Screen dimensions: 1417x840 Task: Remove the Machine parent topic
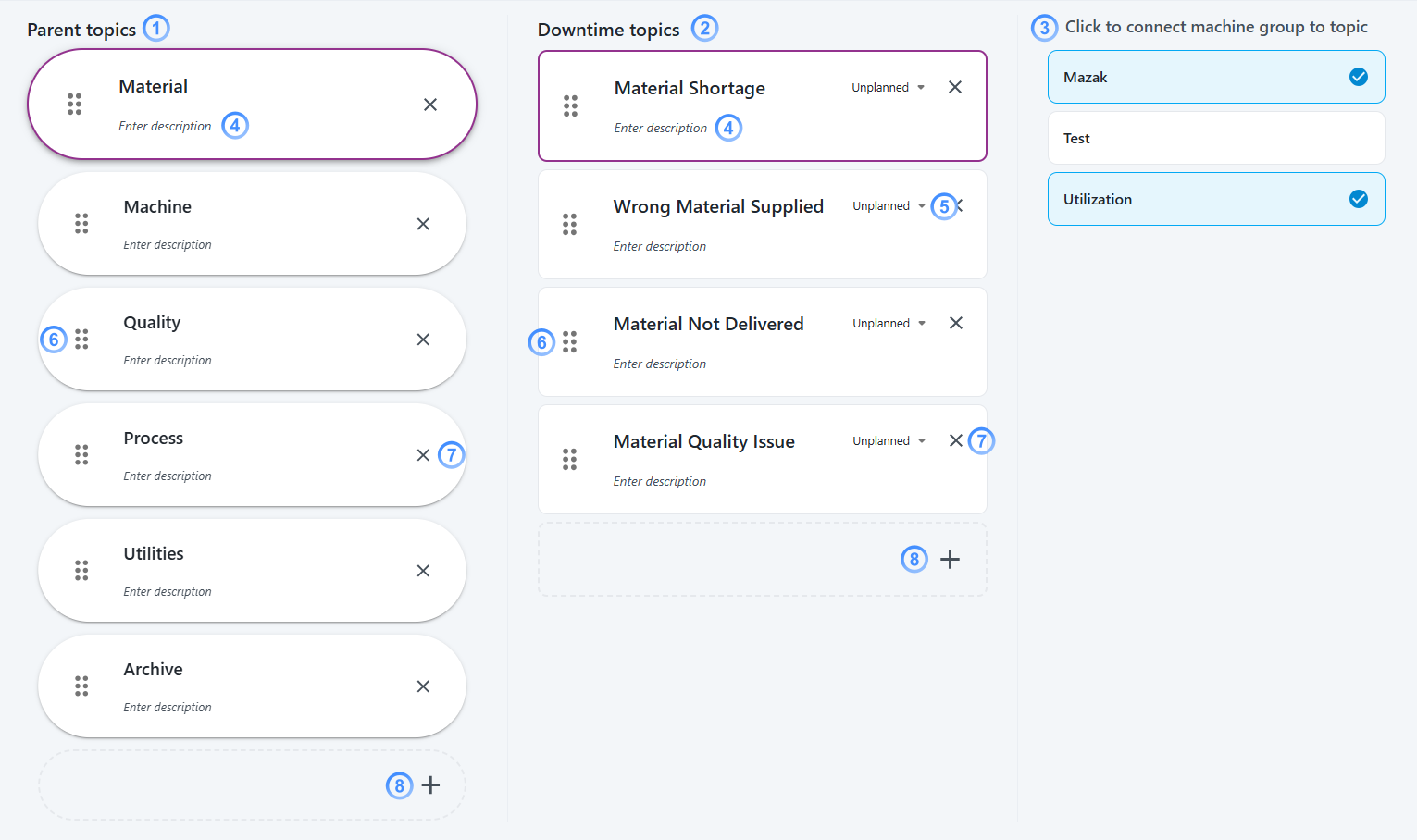point(423,224)
